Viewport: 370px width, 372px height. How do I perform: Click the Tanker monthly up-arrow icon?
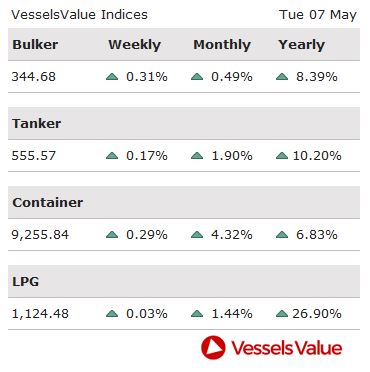point(197,156)
